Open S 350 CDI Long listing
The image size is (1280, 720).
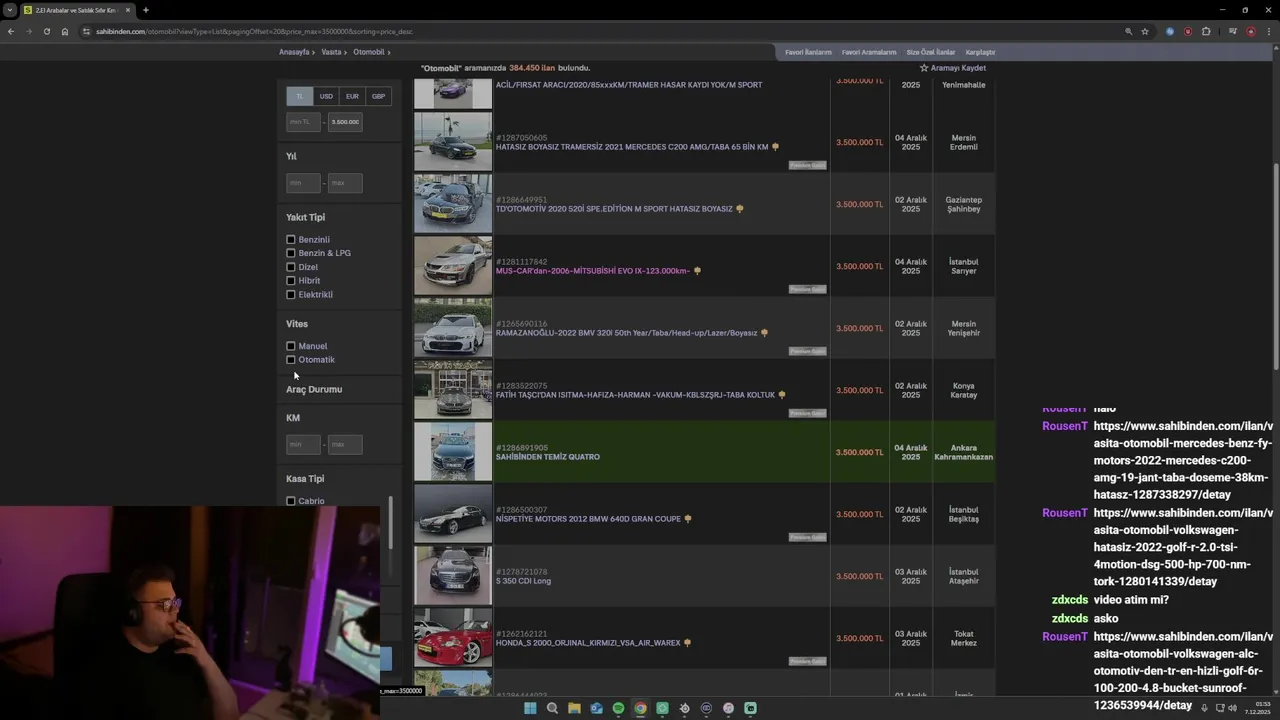click(523, 581)
